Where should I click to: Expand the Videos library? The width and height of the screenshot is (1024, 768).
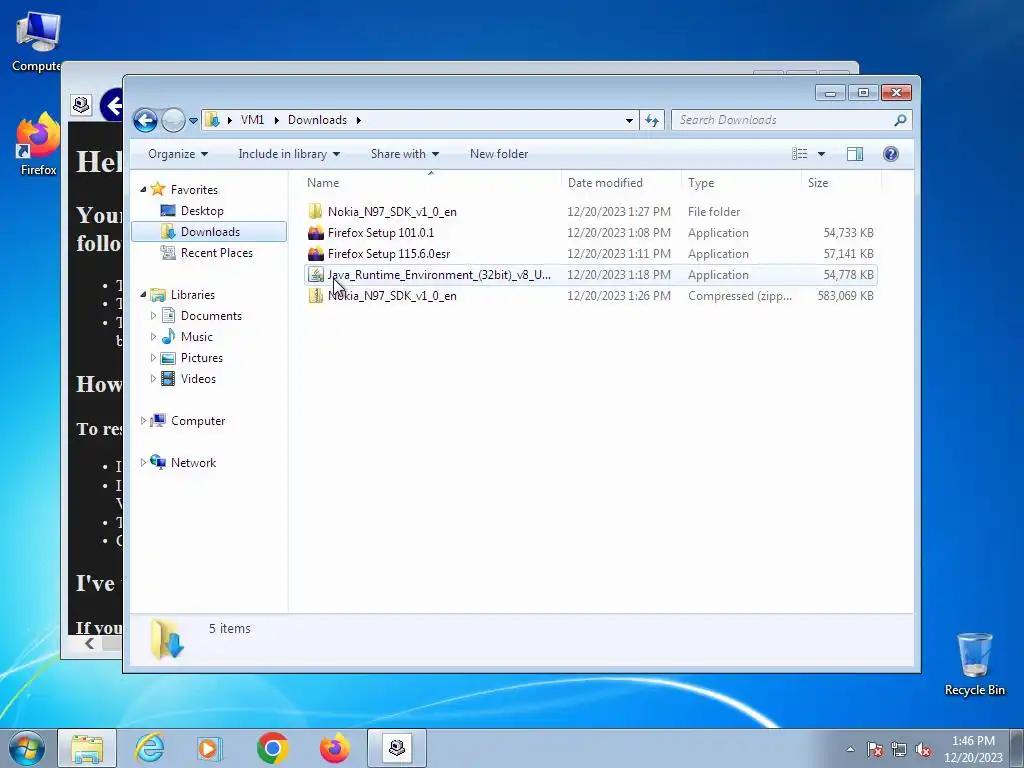point(153,379)
